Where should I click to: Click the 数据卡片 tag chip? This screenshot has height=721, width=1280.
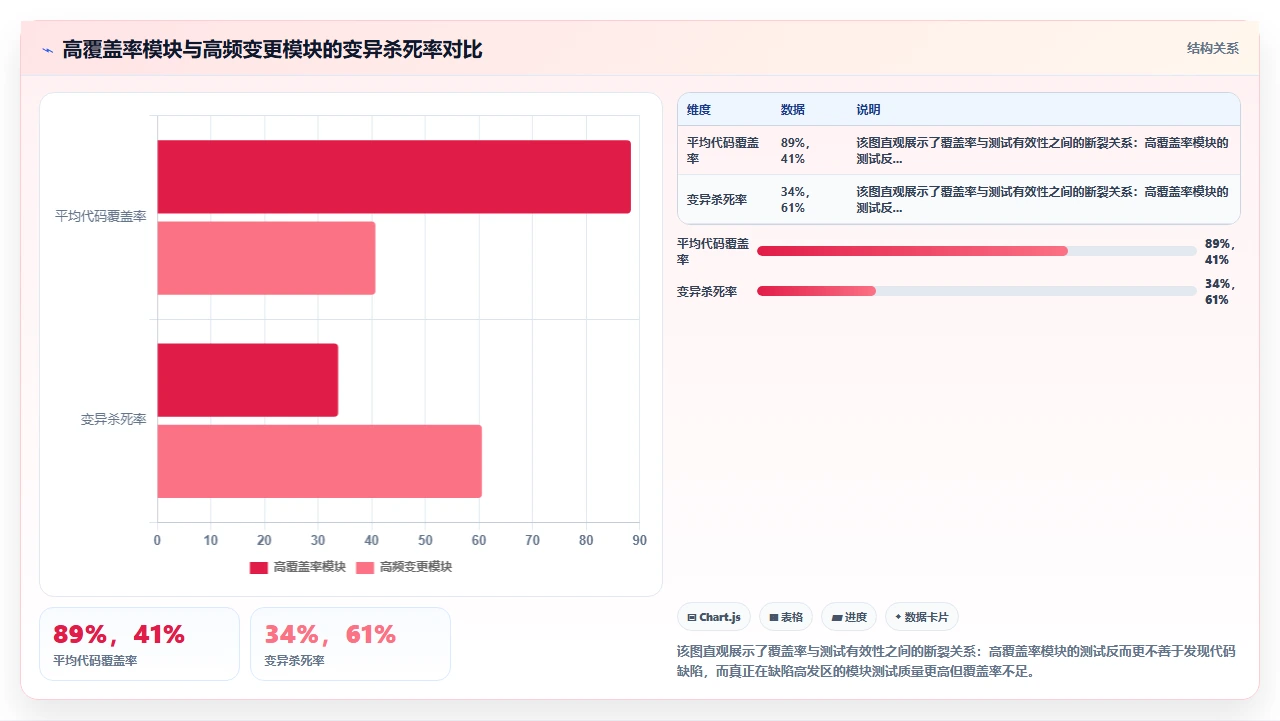(x=922, y=617)
